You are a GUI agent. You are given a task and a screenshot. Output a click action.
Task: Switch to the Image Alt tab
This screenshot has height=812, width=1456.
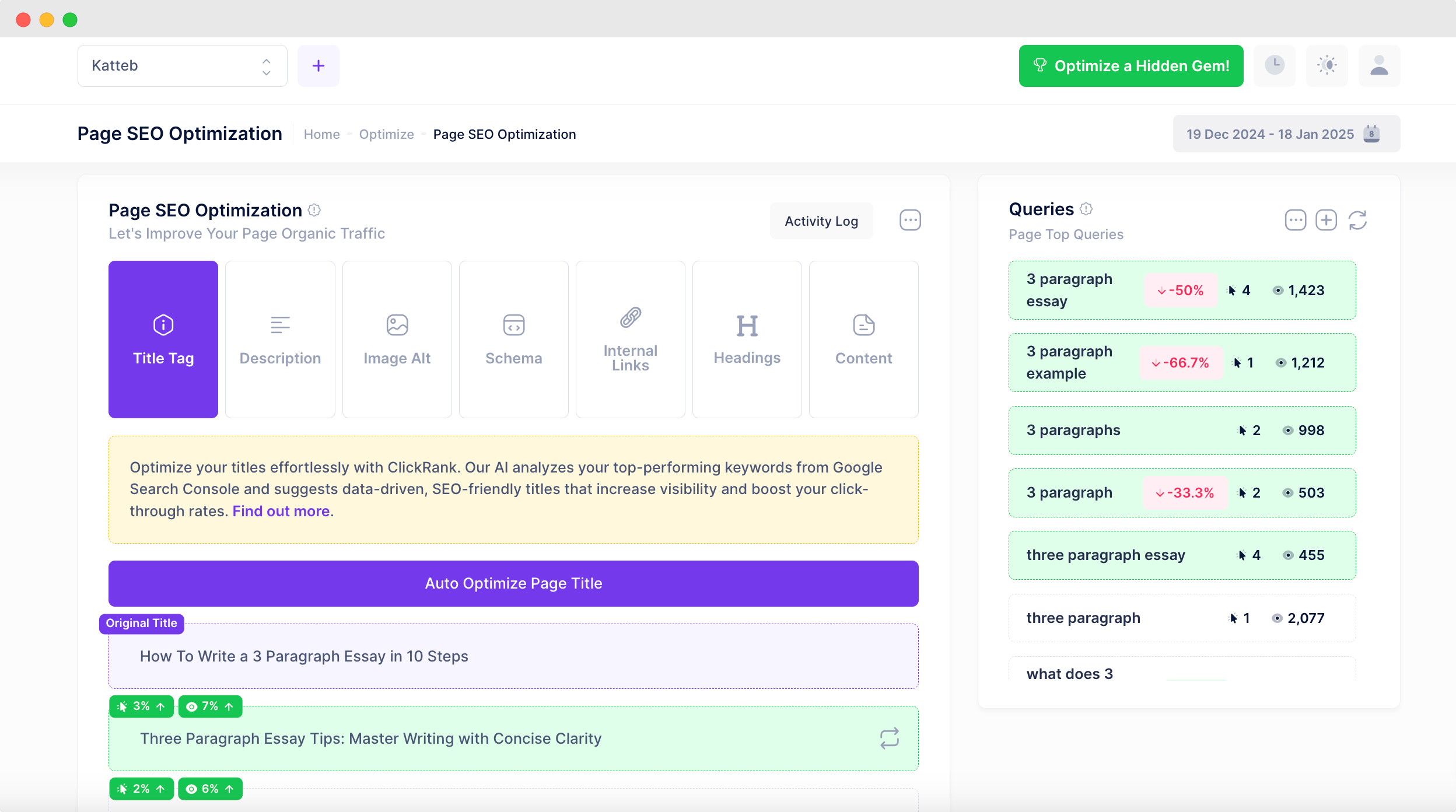(397, 339)
